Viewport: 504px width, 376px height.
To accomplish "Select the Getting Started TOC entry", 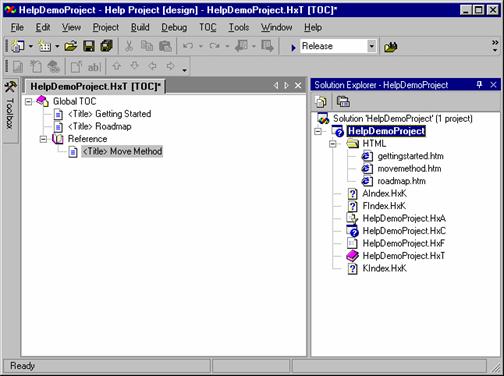I will tap(109, 114).
